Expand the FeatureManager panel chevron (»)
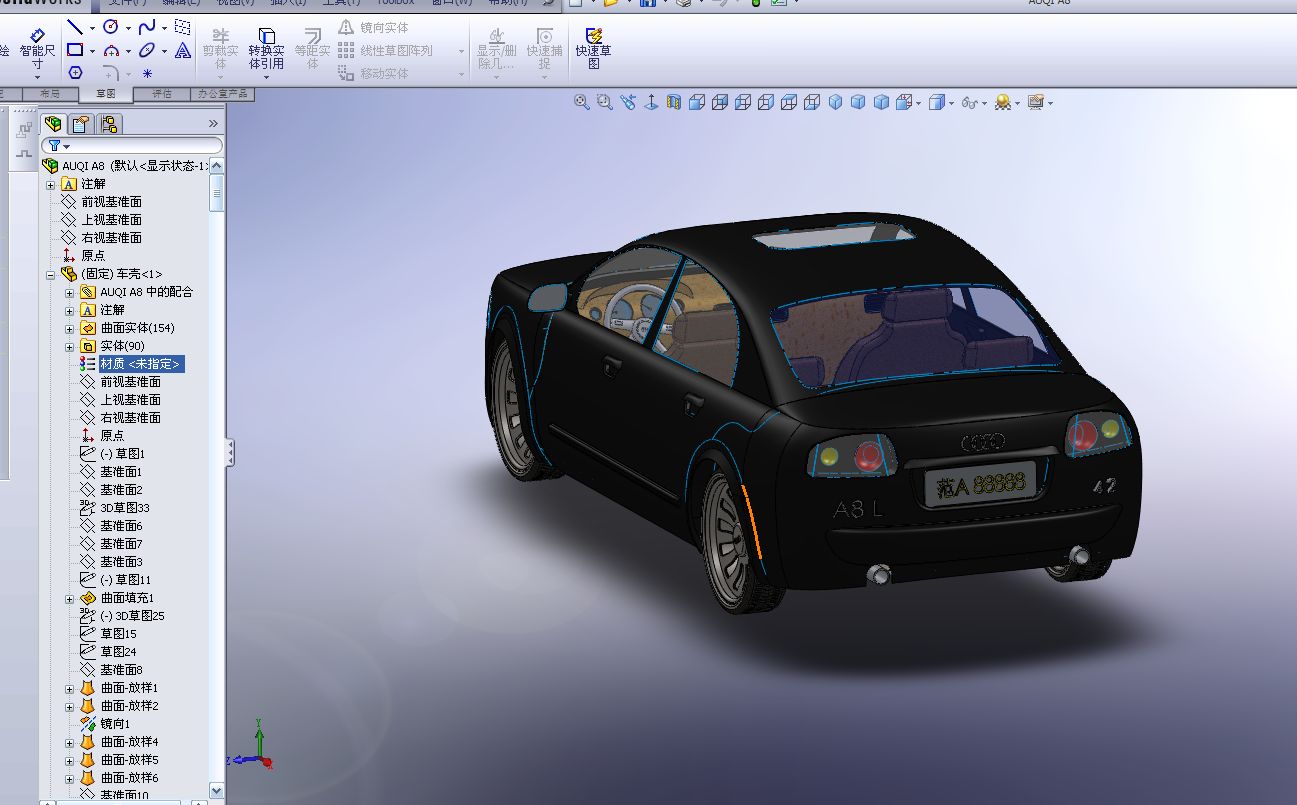The height and width of the screenshot is (805, 1297). (213, 124)
